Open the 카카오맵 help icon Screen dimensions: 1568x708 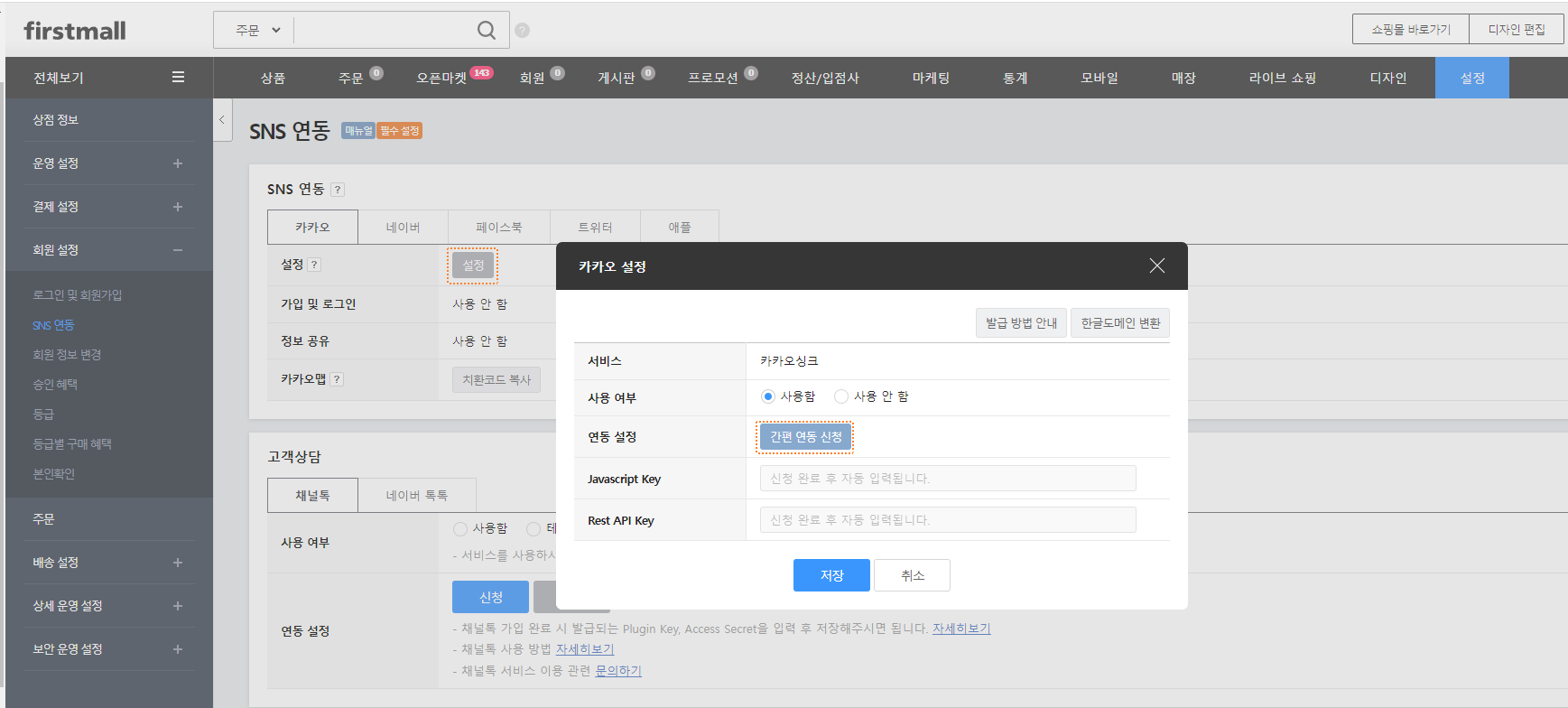point(337,379)
